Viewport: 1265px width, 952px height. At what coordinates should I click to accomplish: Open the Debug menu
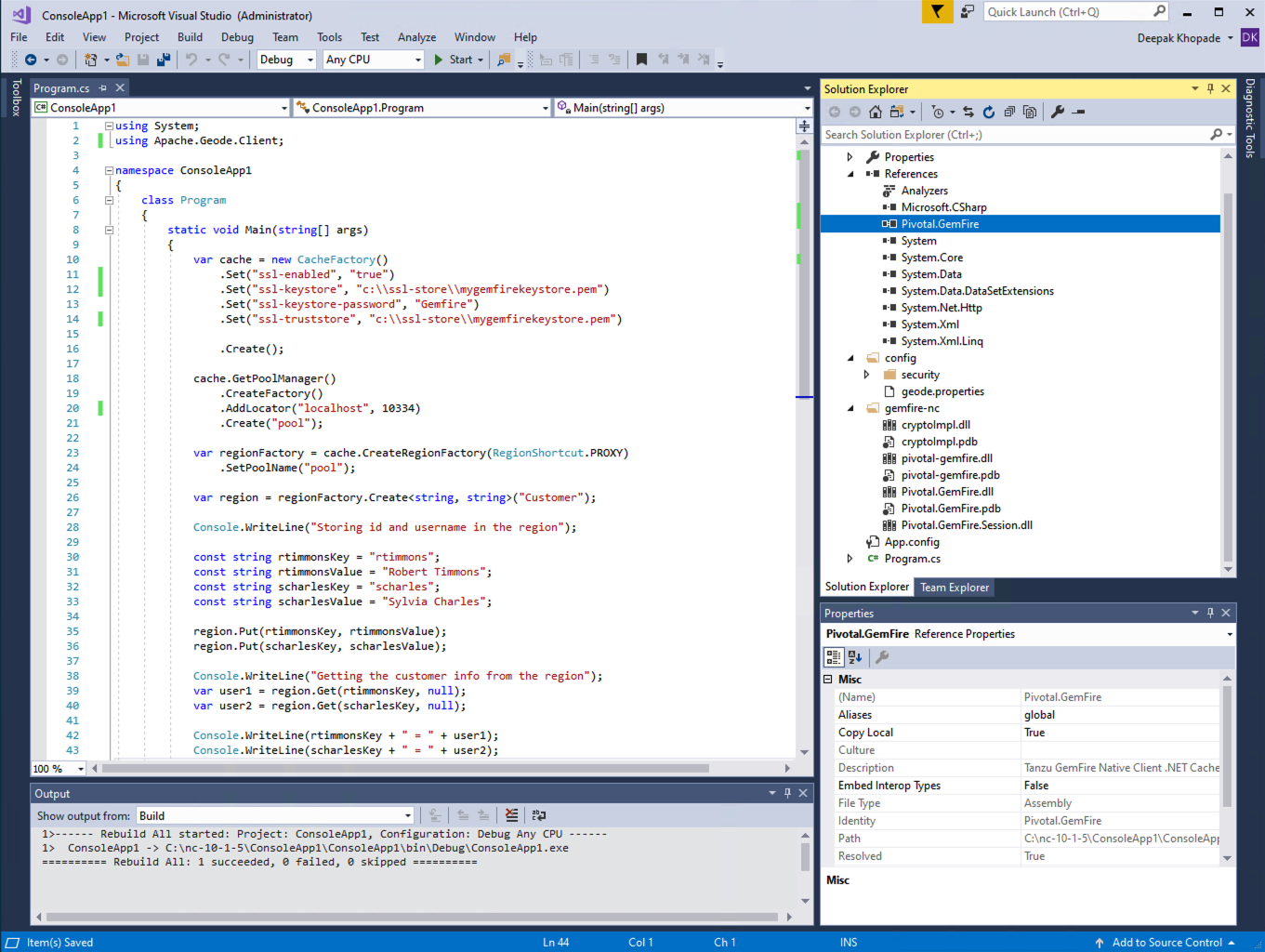pos(236,37)
